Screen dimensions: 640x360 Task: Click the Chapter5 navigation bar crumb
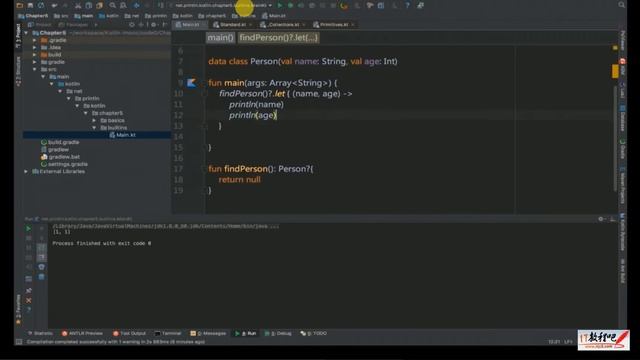point(33,16)
